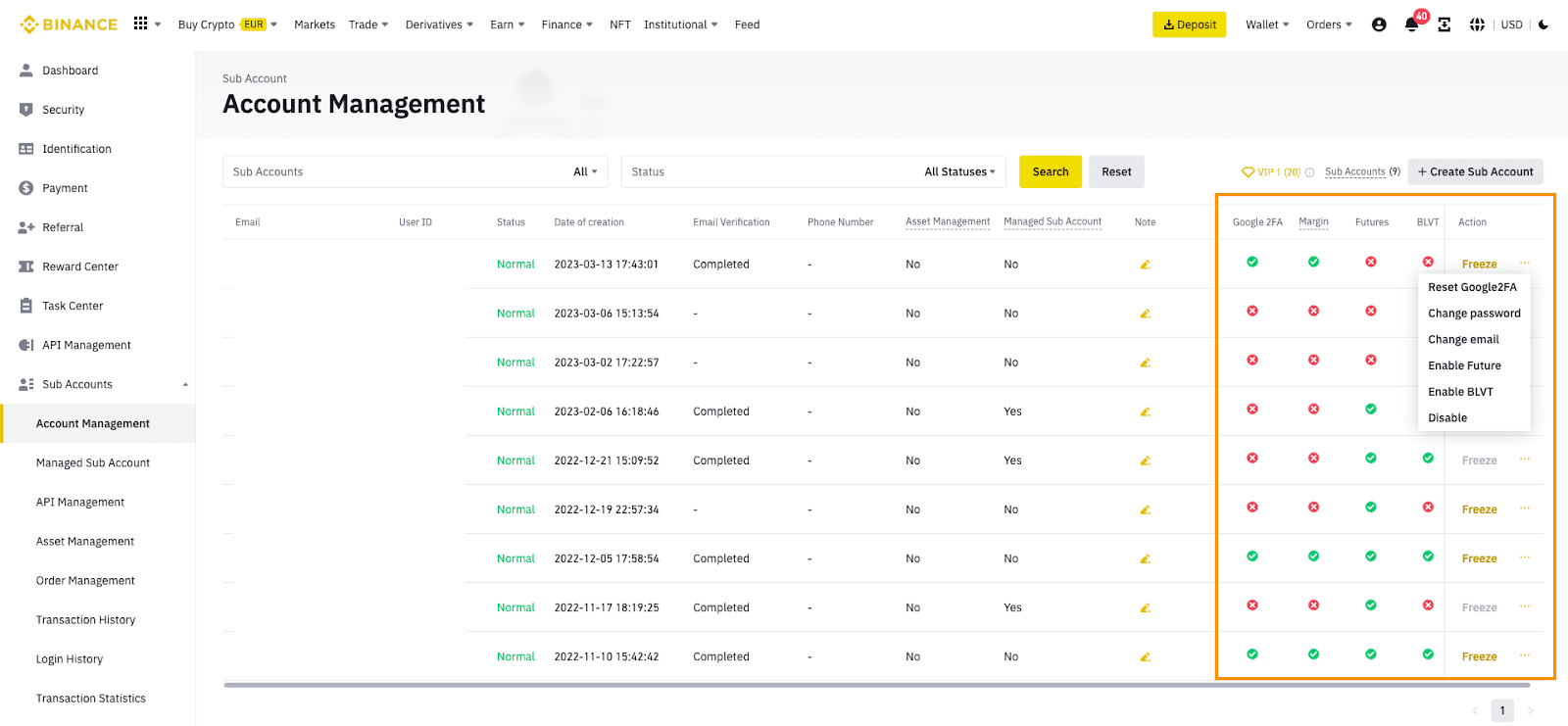
Task: Expand the All Statuses dropdown
Action: [958, 172]
